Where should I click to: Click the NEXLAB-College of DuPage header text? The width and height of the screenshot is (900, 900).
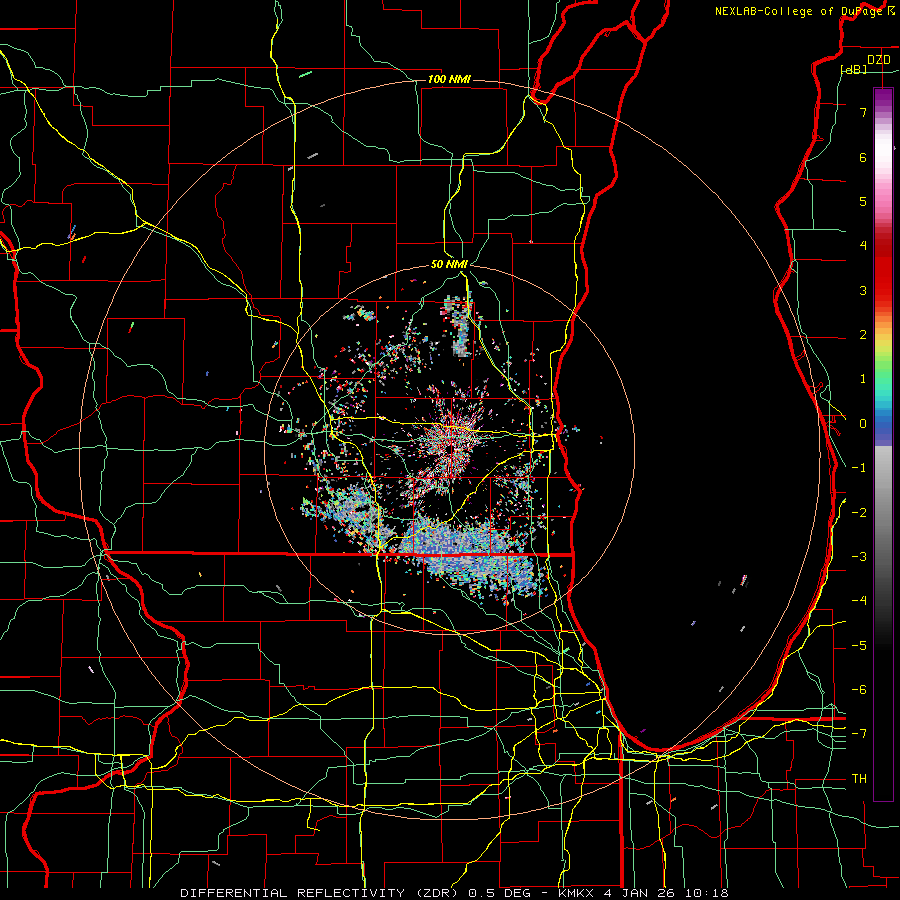(798, 11)
